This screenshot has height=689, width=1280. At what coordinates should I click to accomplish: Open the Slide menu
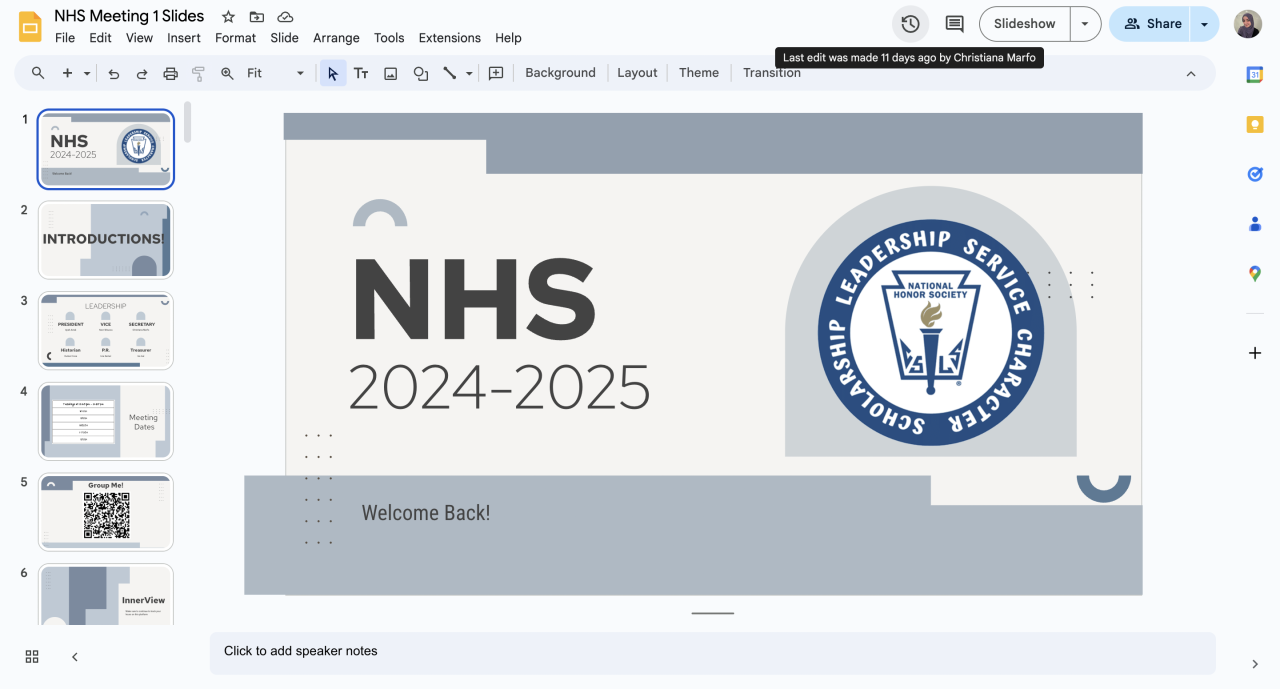(x=285, y=38)
